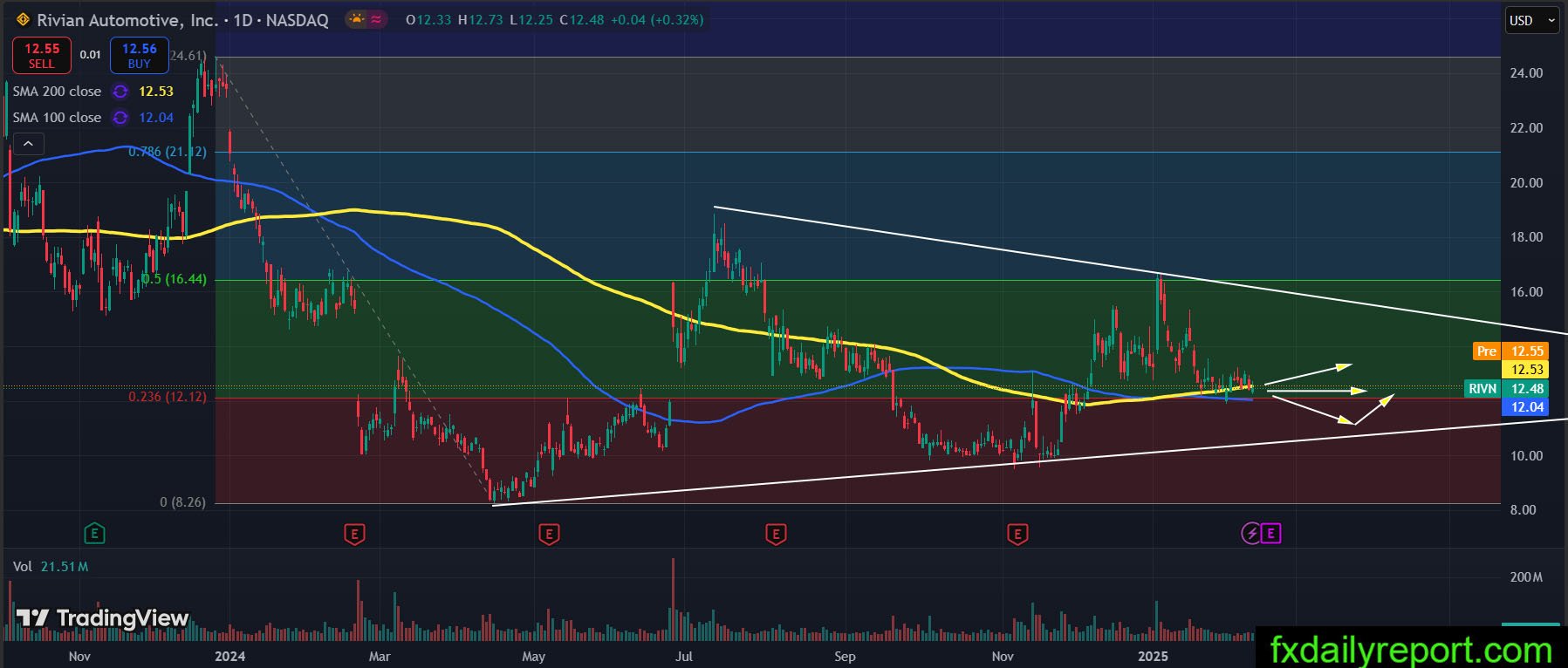Screen dimensions: 1568x668
Task: Click the 18.00 price axis label
Action: pyautogui.click(x=1526, y=237)
